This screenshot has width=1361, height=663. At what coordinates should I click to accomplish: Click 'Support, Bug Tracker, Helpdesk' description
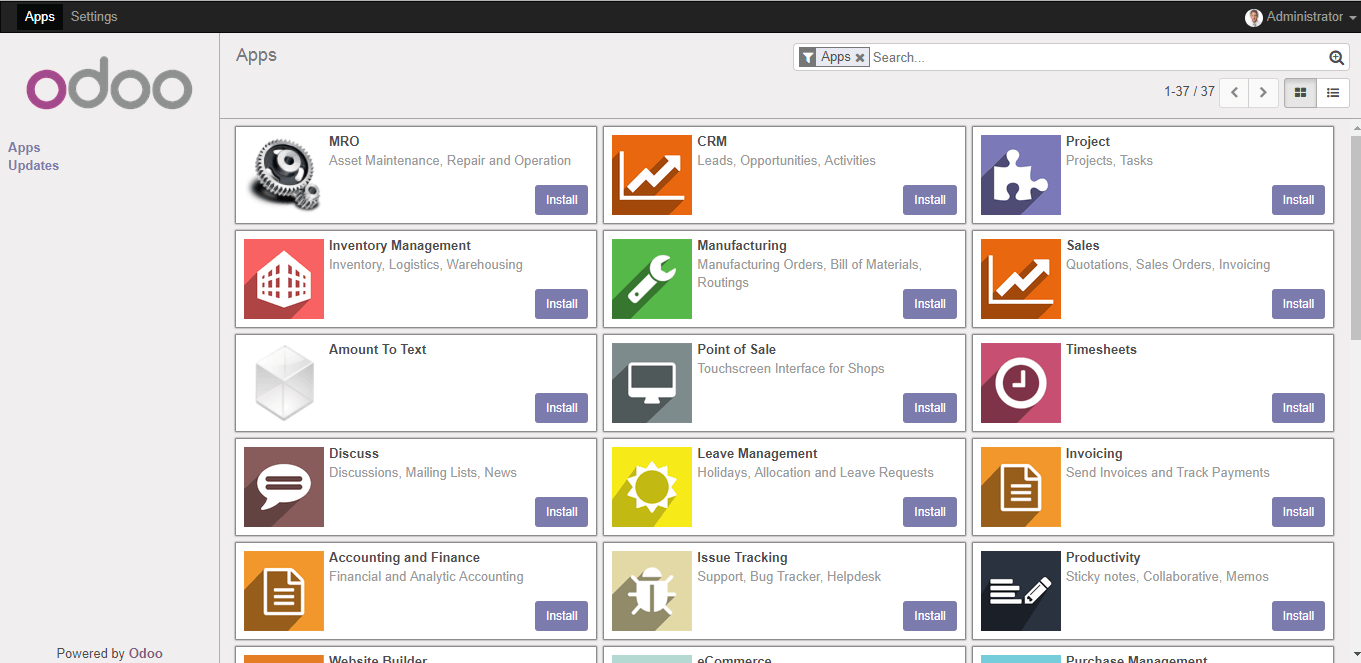pyautogui.click(x=789, y=577)
